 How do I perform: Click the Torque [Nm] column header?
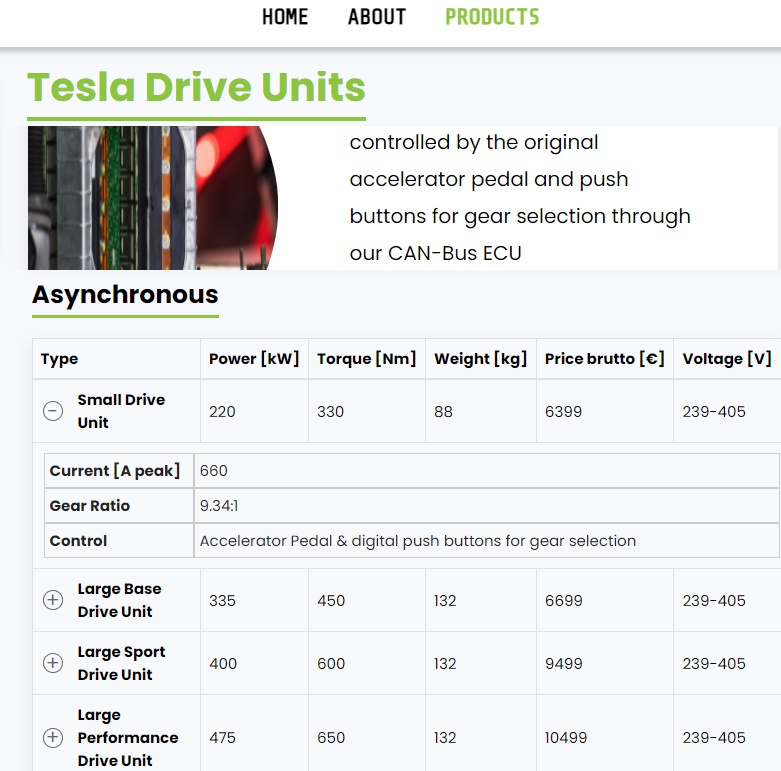366,359
